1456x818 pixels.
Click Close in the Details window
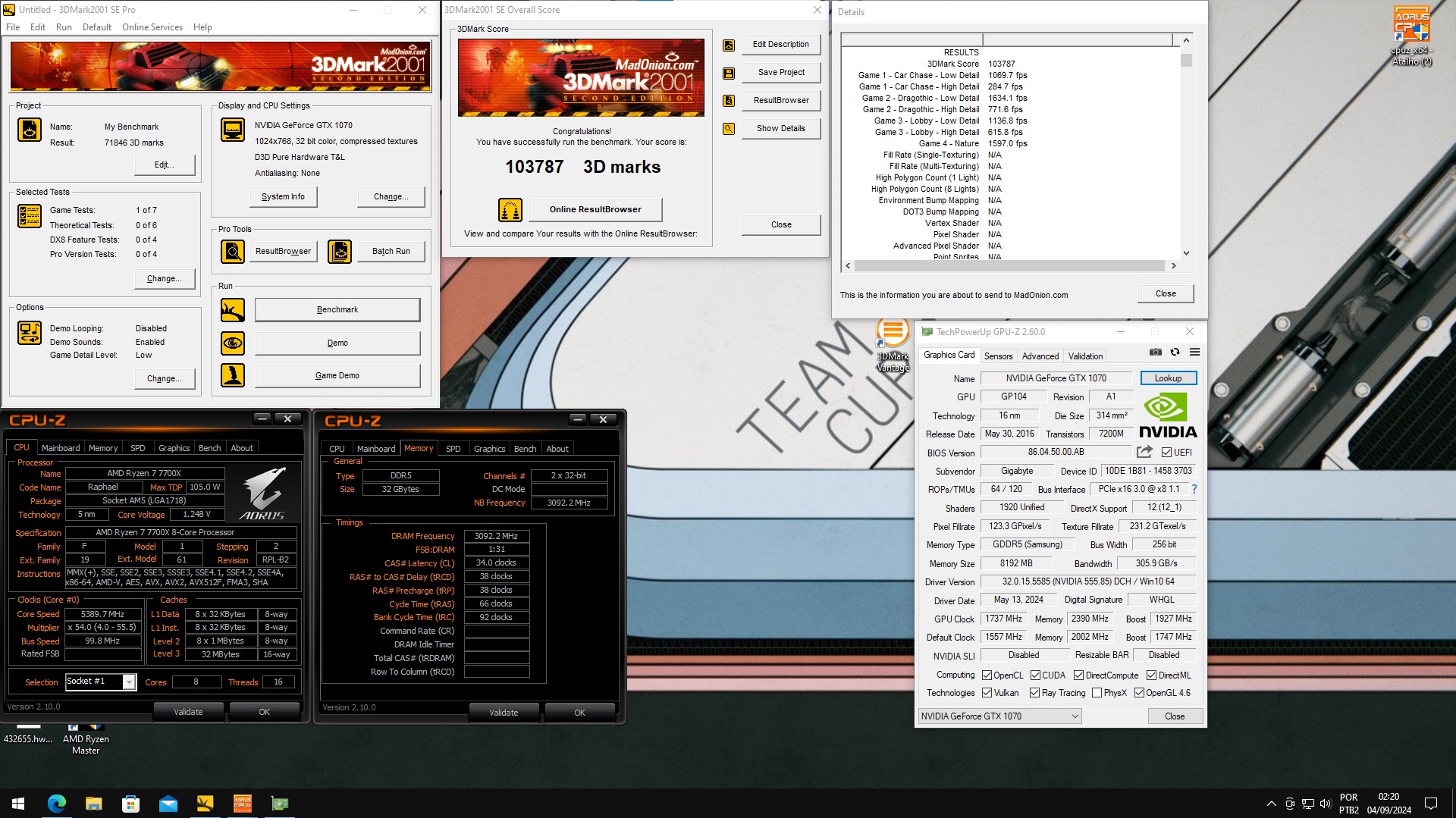point(1166,294)
